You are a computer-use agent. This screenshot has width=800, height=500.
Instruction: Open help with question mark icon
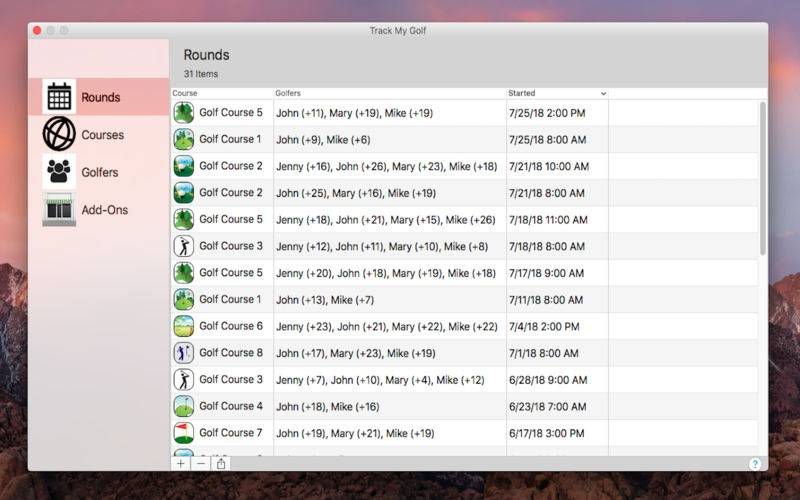755,464
